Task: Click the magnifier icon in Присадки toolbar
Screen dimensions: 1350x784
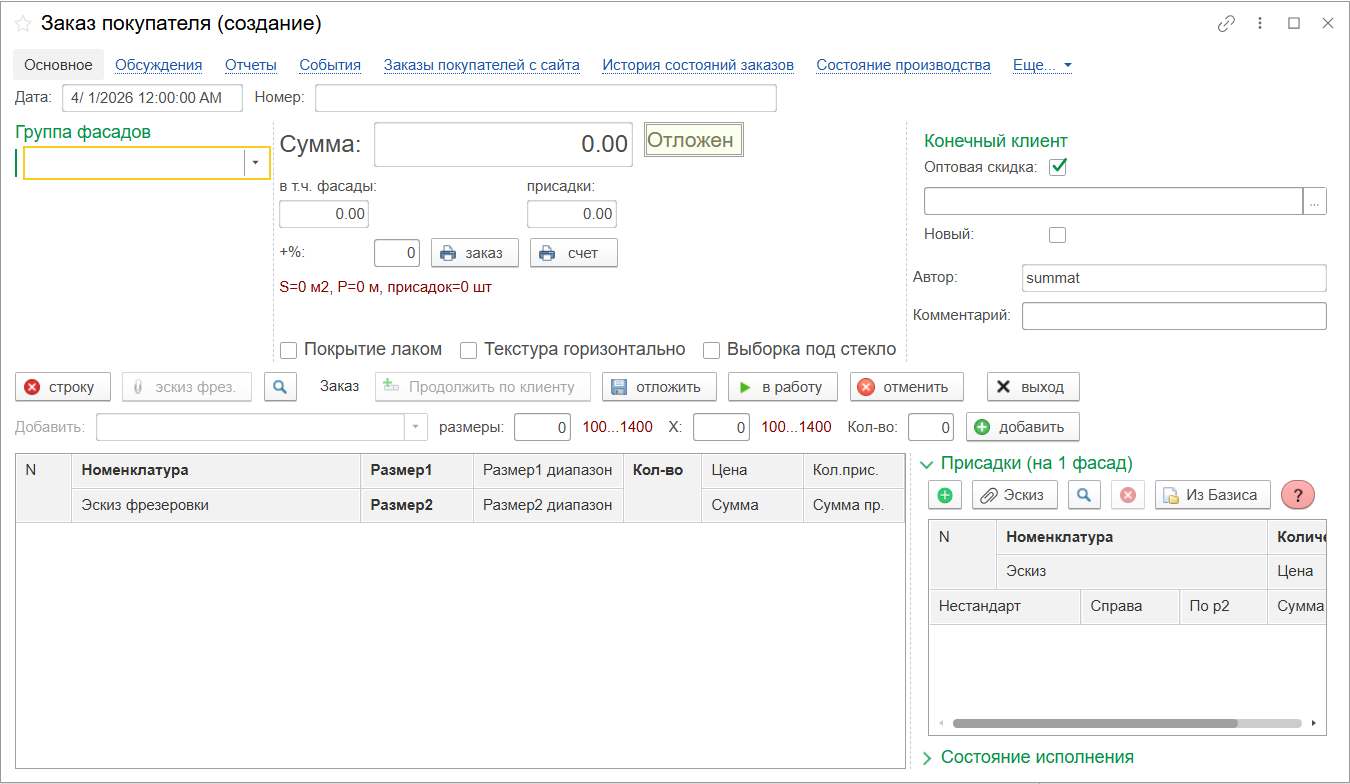Action: click(x=1084, y=495)
